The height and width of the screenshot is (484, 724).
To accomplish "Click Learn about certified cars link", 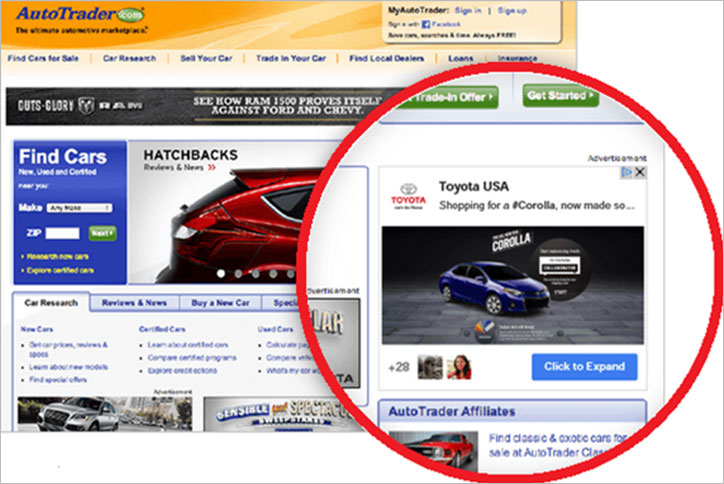I will 188,345.
